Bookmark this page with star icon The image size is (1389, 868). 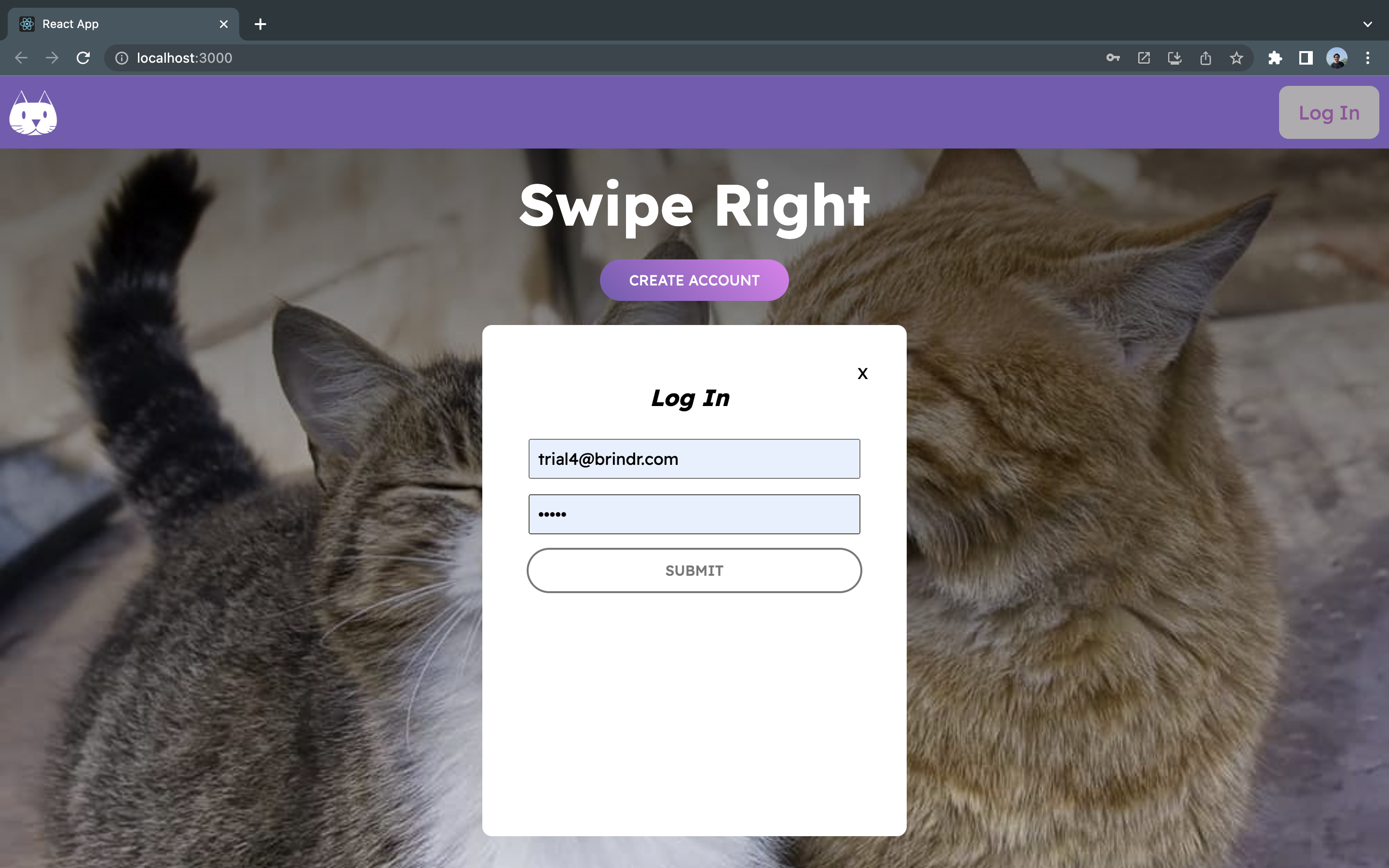tap(1236, 58)
